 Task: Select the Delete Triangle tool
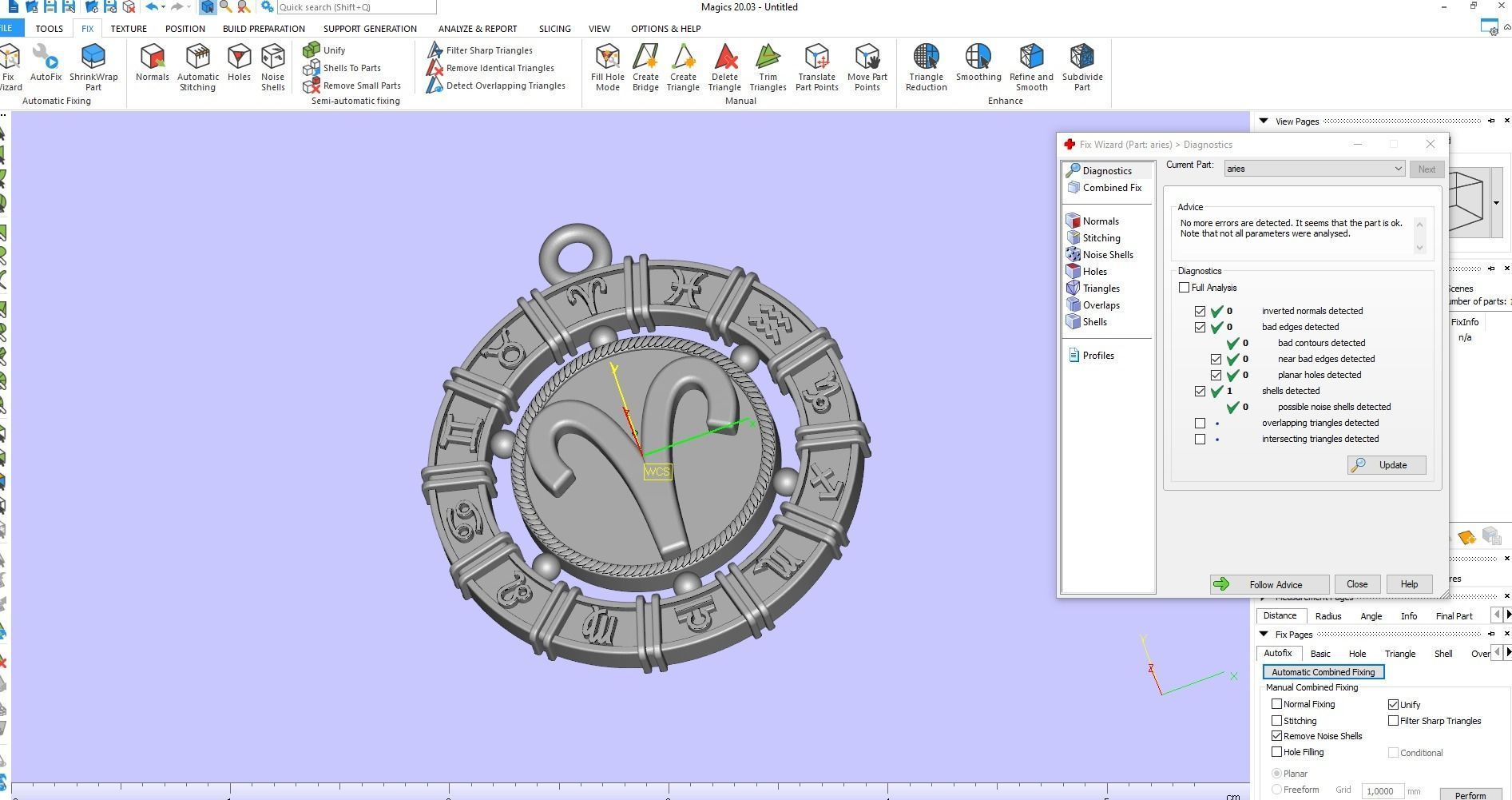[724, 67]
